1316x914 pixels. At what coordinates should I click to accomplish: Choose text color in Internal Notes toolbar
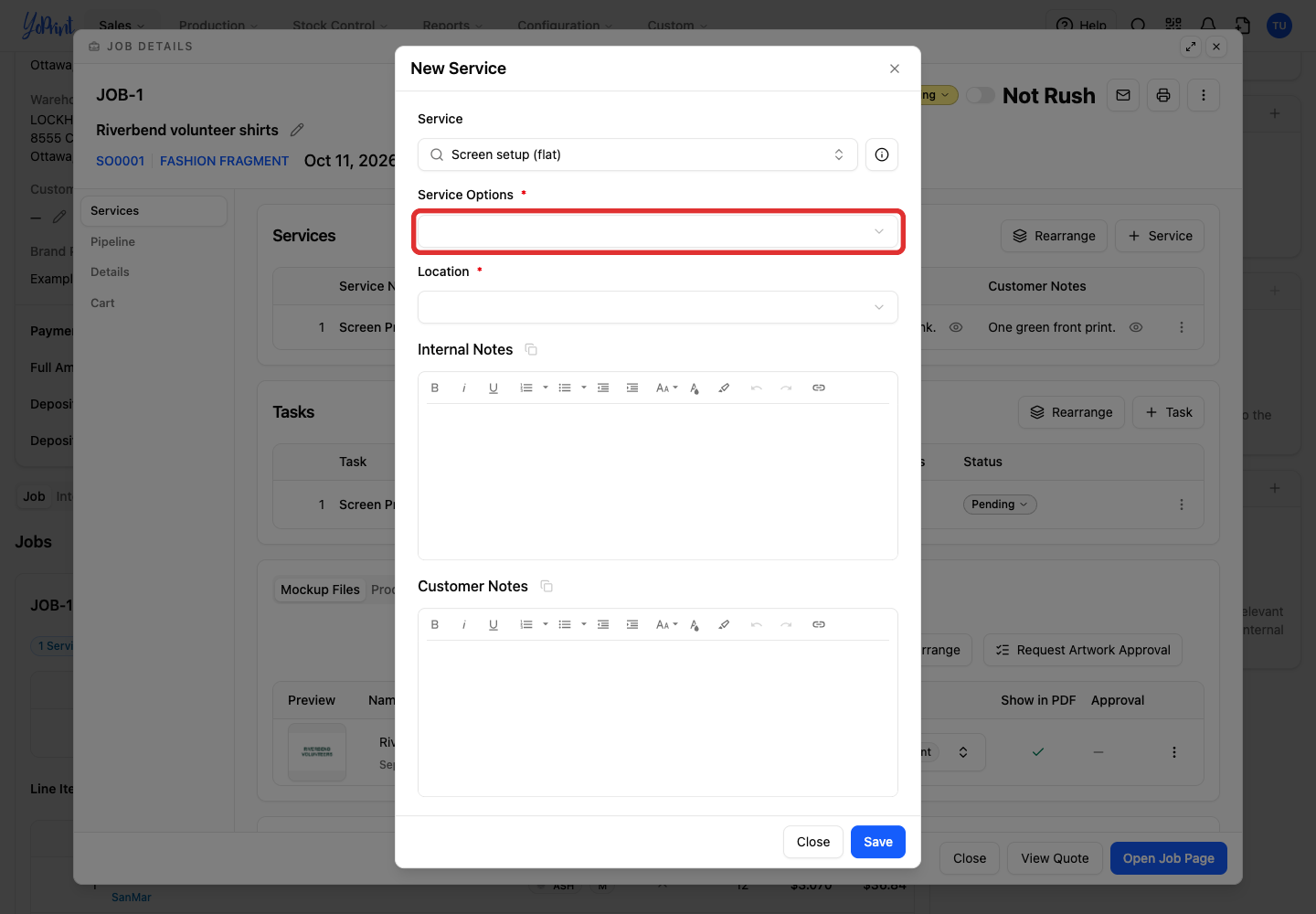click(695, 388)
